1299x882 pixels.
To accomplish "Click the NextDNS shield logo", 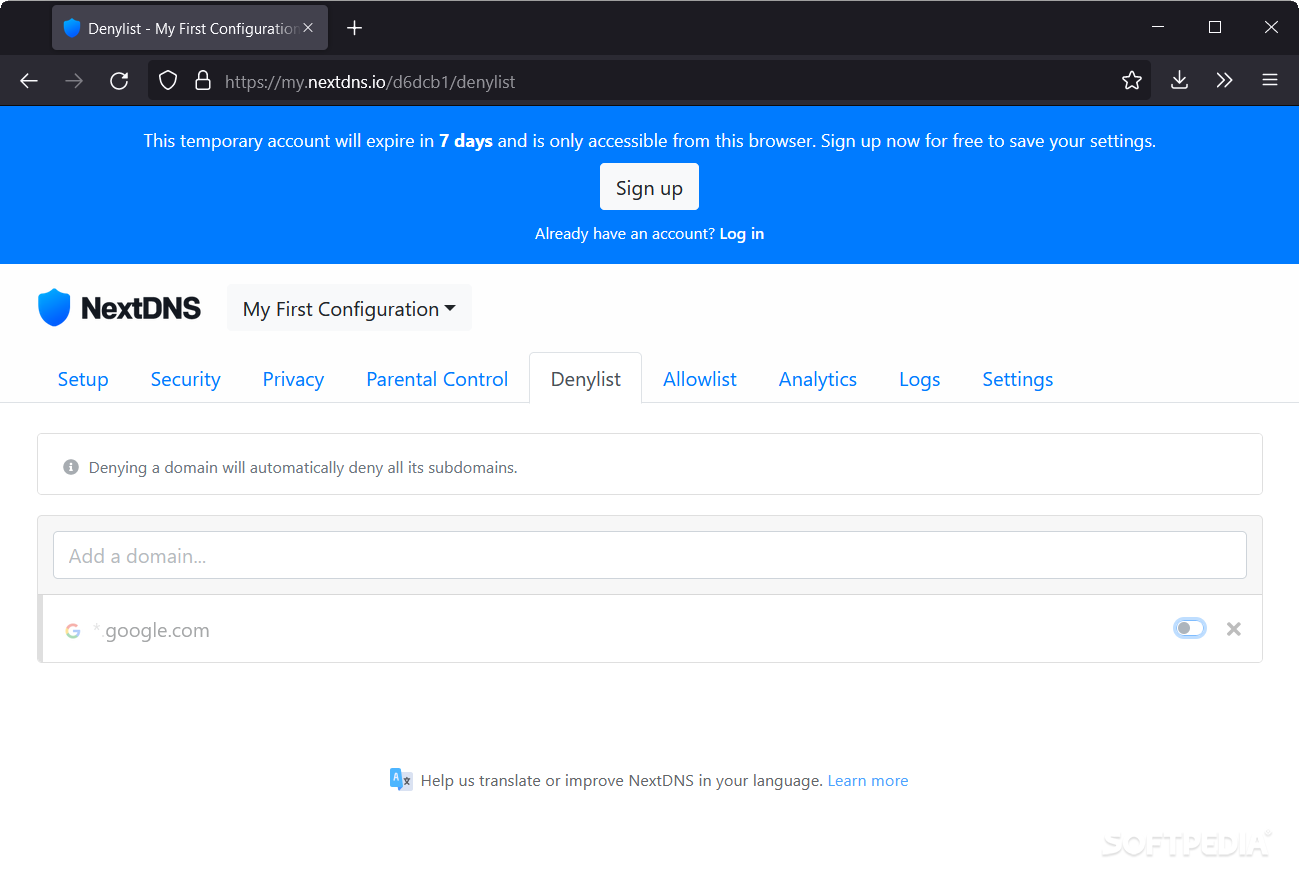I will pyautogui.click(x=54, y=308).
